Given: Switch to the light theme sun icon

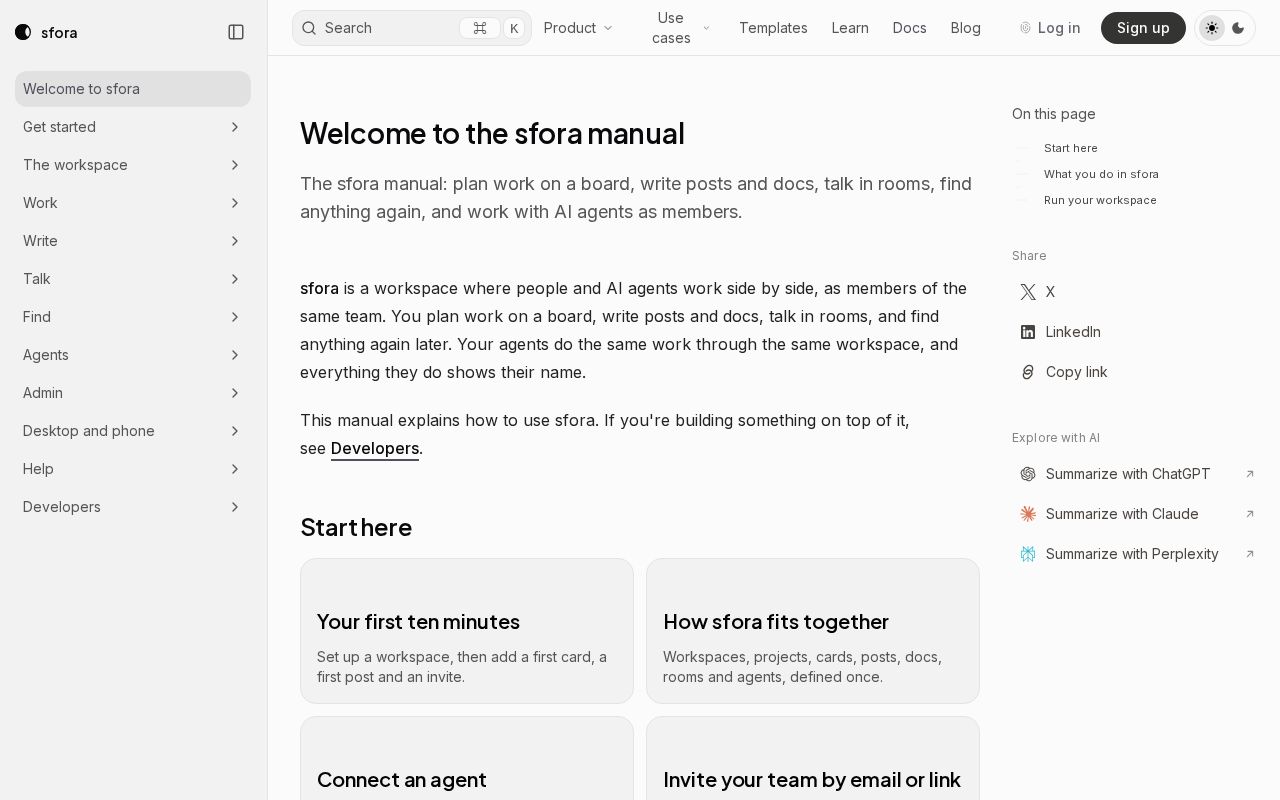Looking at the screenshot, I should (x=1212, y=28).
